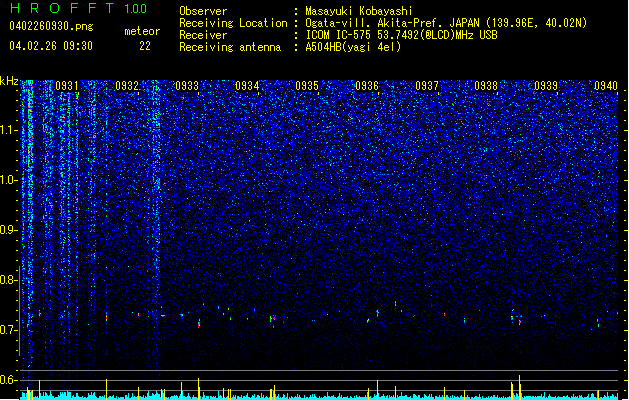The height and width of the screenshot is (400, 629).
Task: Click the 'Observer' field label
Action: coord(203,11)
